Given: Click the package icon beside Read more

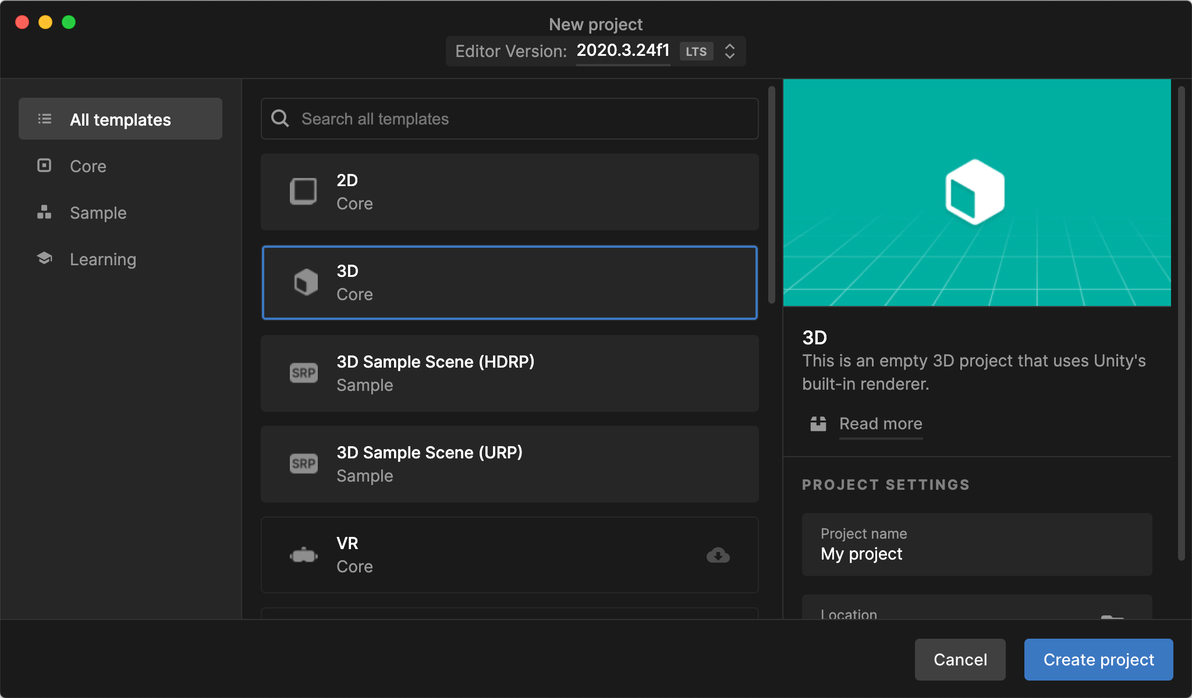Looking at the screenshot, I should pyautogui.click(x=818, y=424).
